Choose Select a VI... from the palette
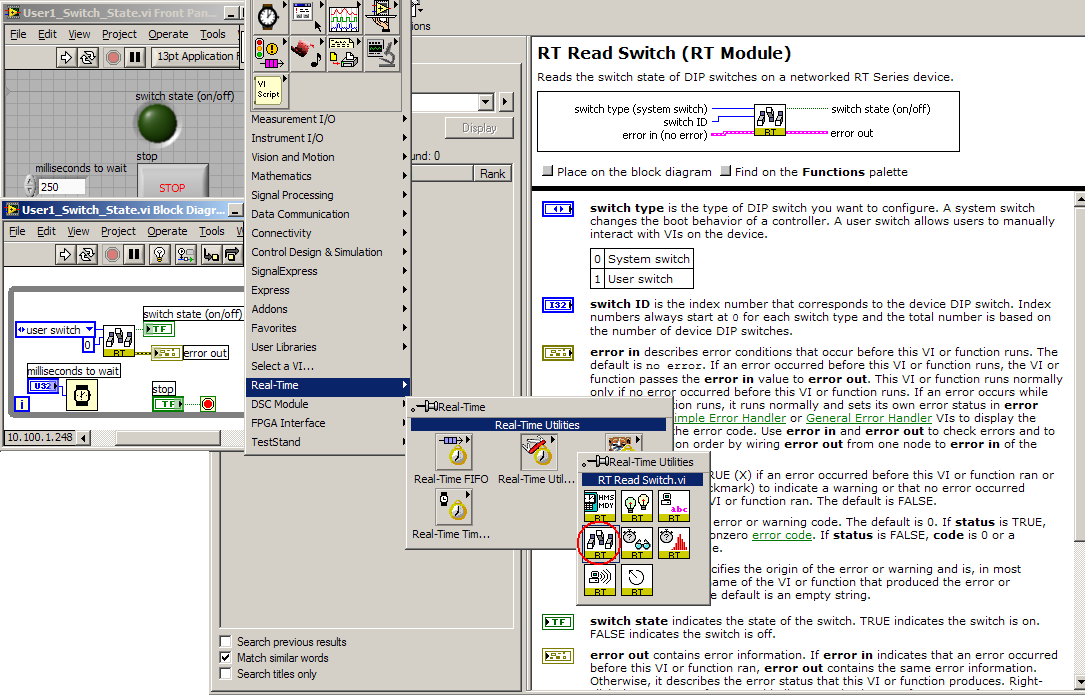1085x695 pixels. point(328,365)
